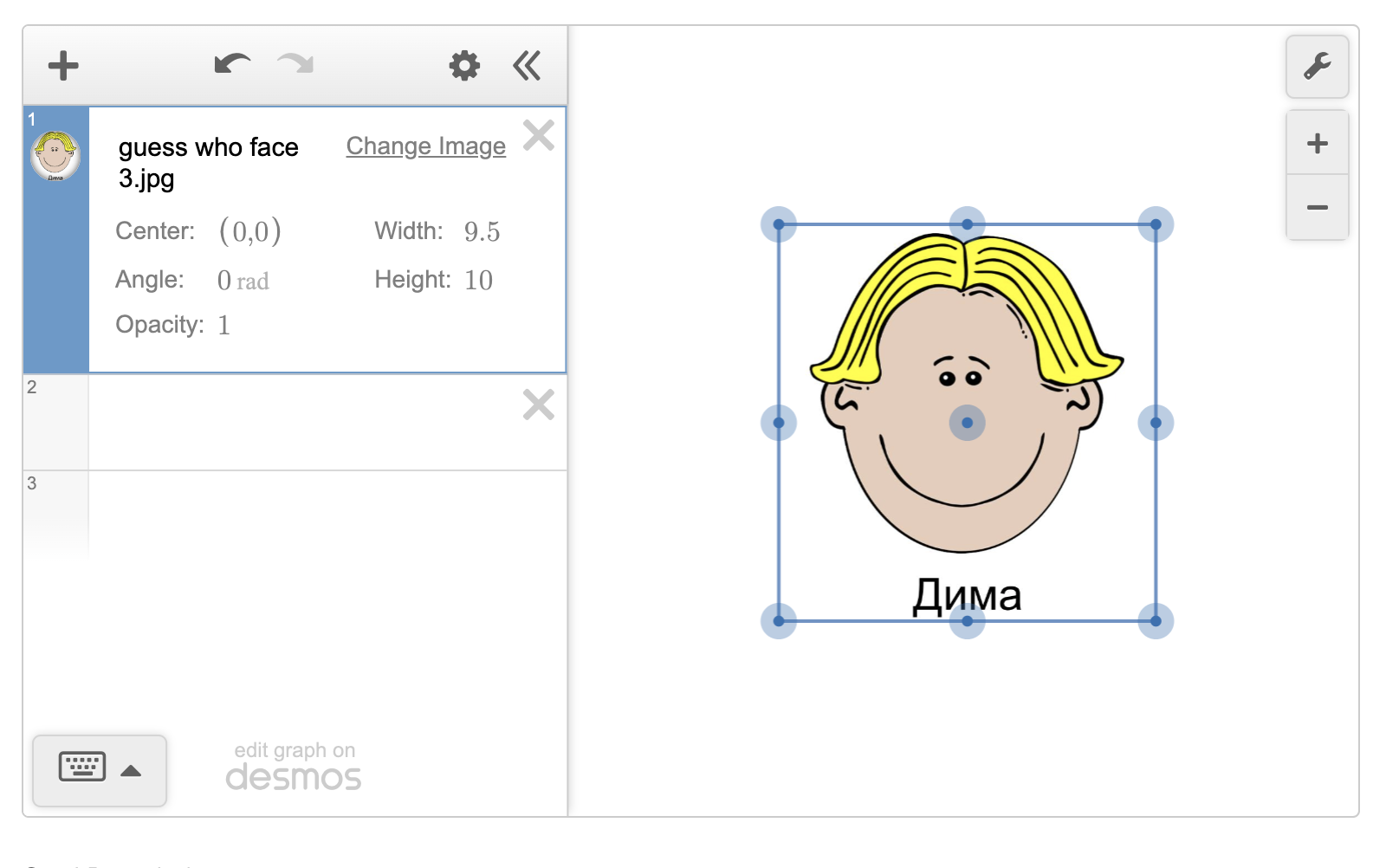Delete the guess who face 3.jpg image
The image size is (1386, 868).
click(539, 135)
